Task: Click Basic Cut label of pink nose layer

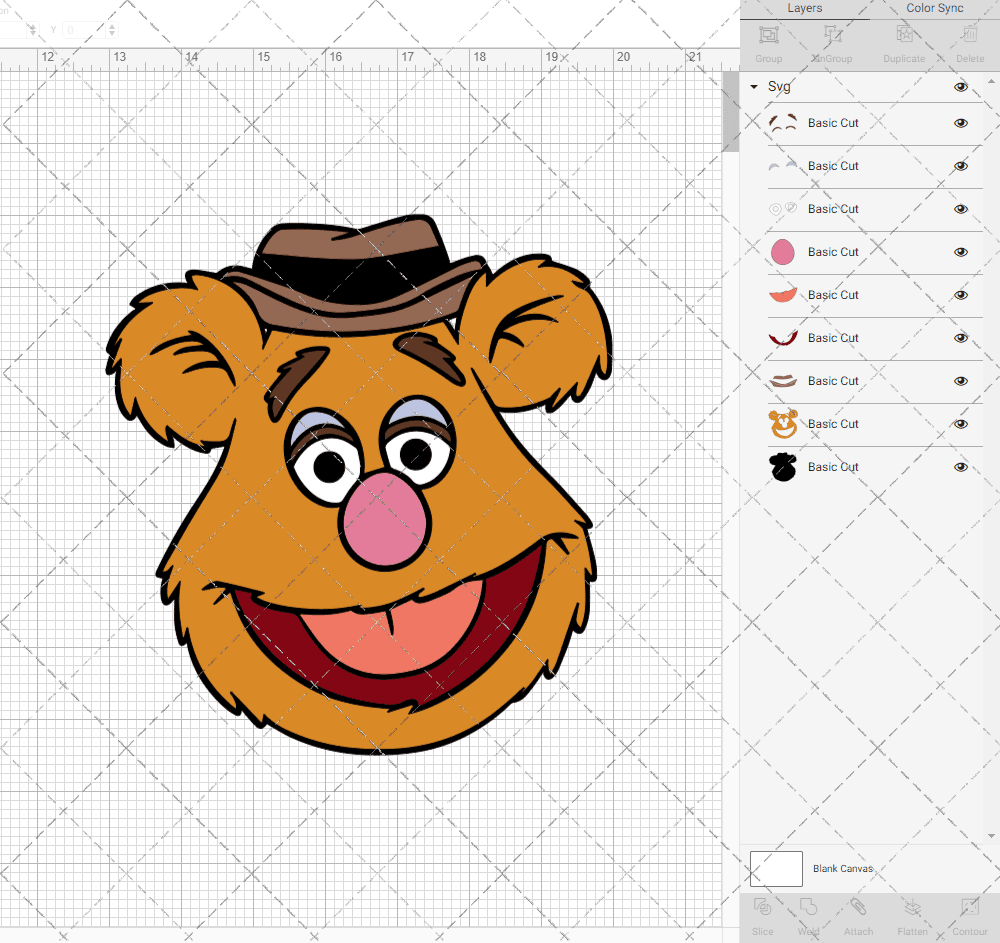Action: tap(833, 252)
